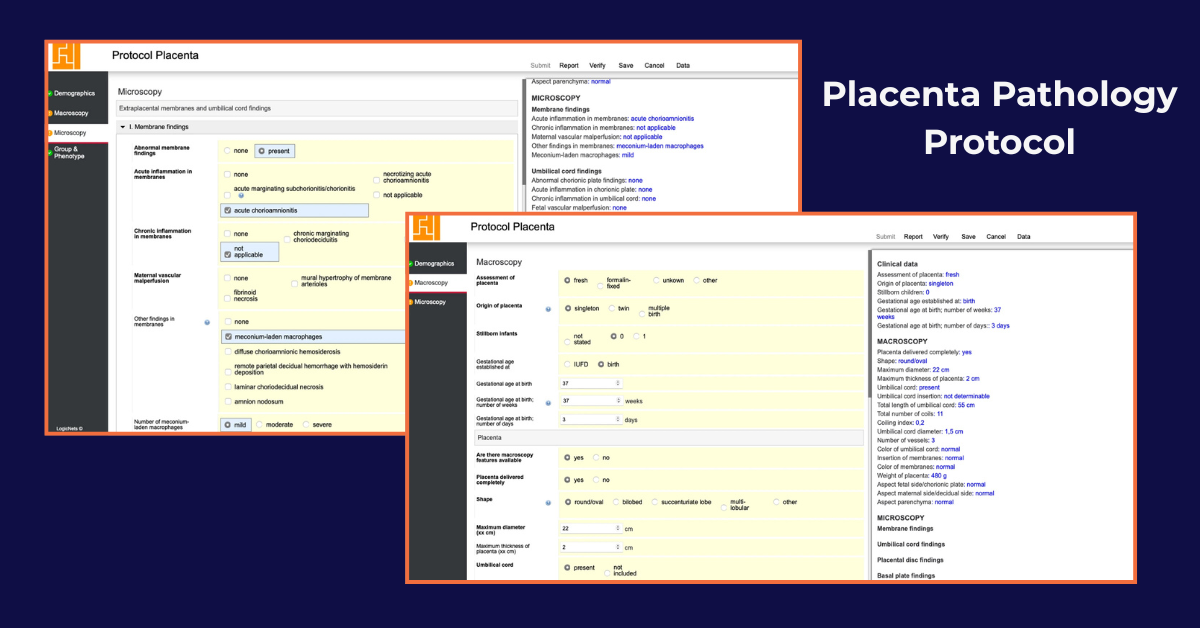Check diffuse chorioamnionic hemosiderosis
This screenshot has width=1200, height=628.
pos(229,352)
